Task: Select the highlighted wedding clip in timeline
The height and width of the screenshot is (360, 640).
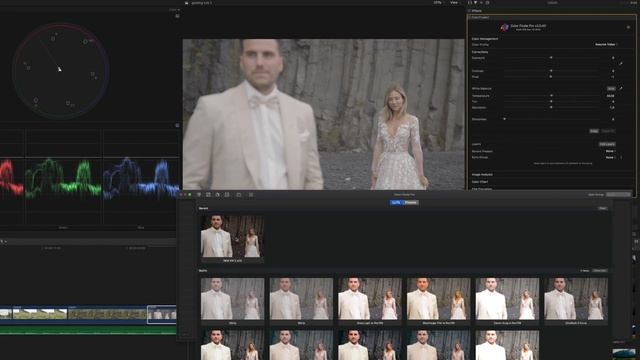Action: click(x=162, y=314)
